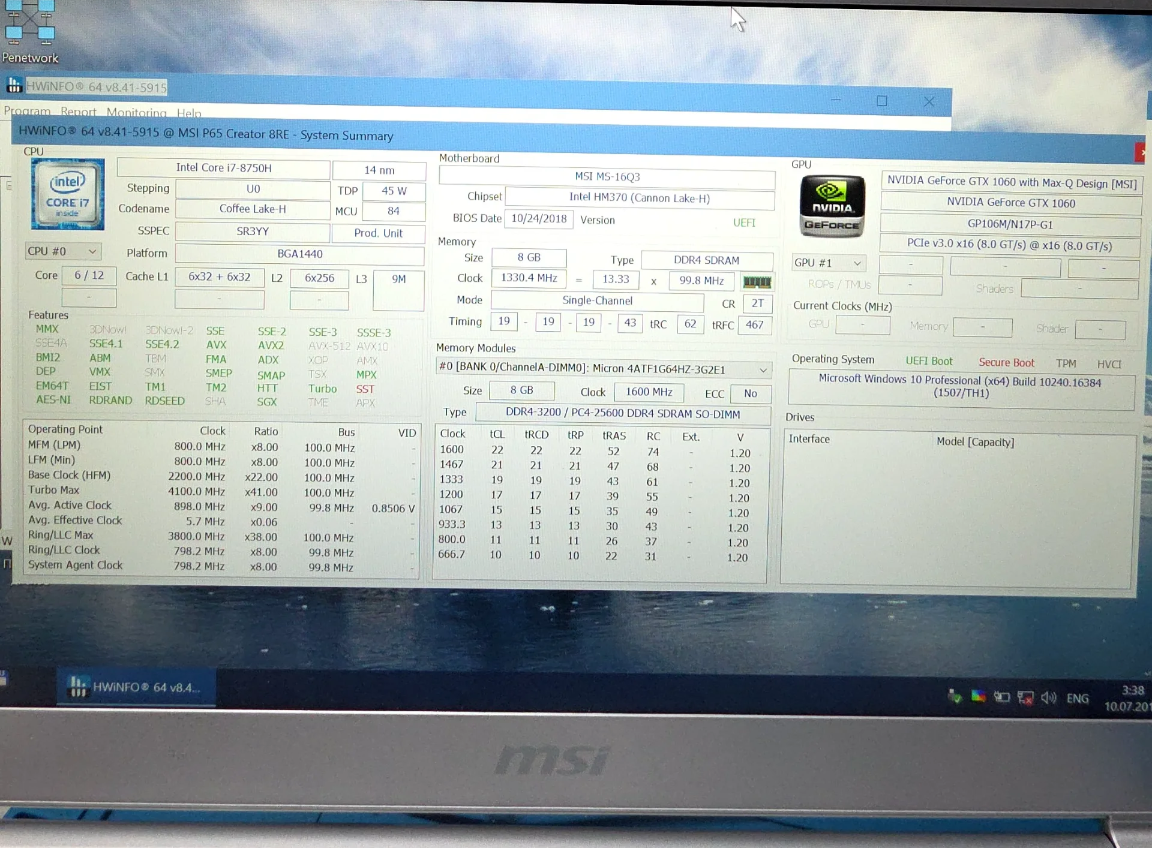Image resolution: width=1152 pixels, height=848 pixels.
Task: Click the Single-Channel mode field
Action: click(x=597, y=301)
